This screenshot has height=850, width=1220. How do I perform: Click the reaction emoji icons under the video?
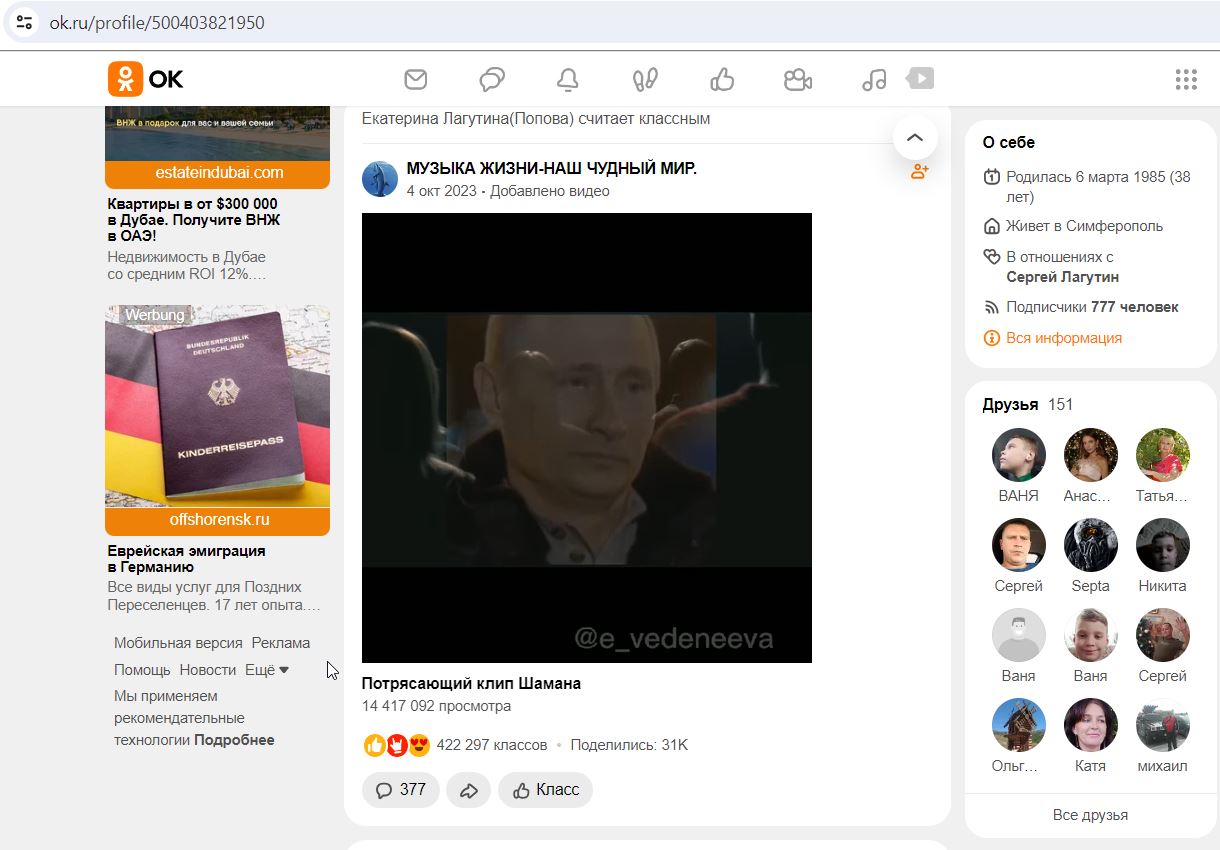pyautogui.click(x=397, y=745)
